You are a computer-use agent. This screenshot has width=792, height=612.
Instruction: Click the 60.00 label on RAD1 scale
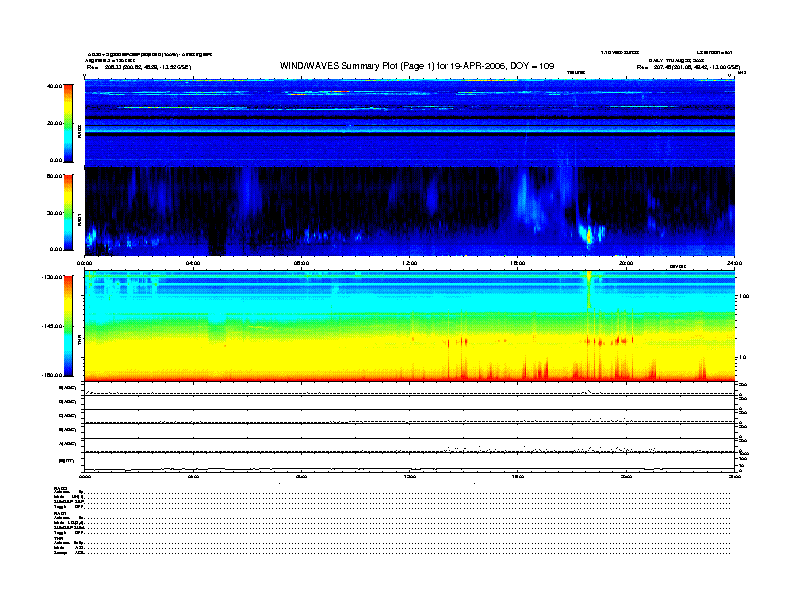[54, 176]
